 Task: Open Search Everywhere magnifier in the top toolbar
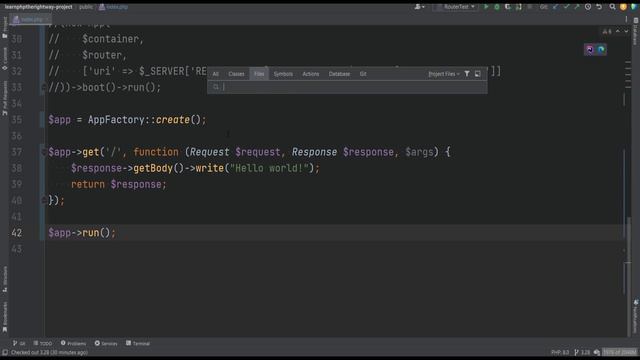(x=612, y=7)
